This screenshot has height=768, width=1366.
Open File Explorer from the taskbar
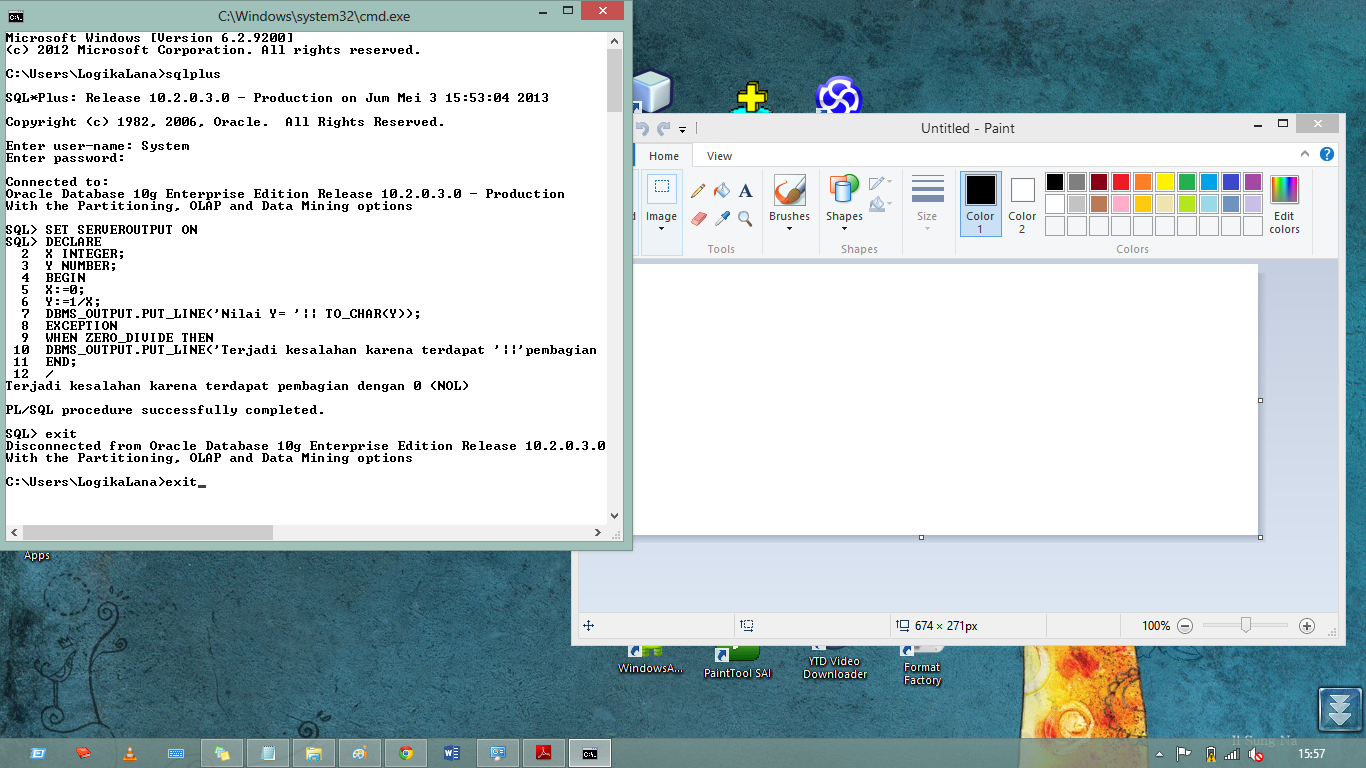click(x=314, y=753)
